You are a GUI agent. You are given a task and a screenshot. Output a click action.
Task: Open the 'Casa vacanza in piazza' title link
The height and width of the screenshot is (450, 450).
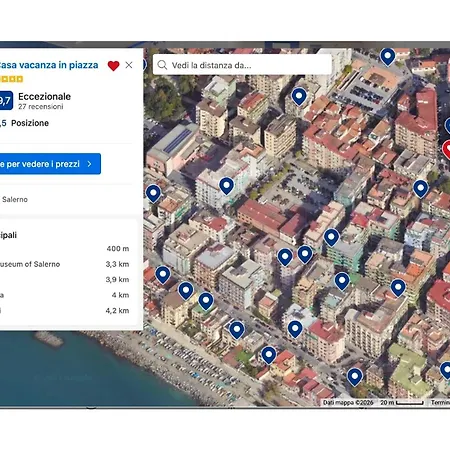pyautogui.click(x=49, y=65)
